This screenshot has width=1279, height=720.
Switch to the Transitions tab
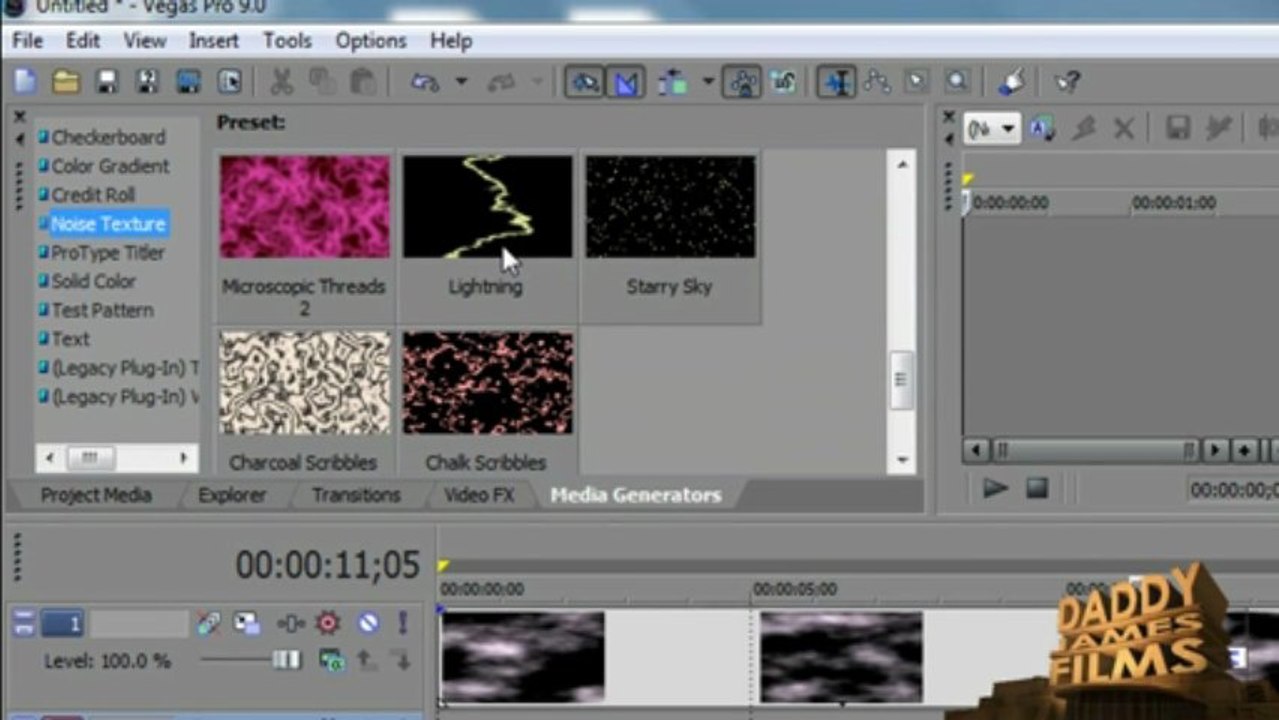(x=356, y=495)
